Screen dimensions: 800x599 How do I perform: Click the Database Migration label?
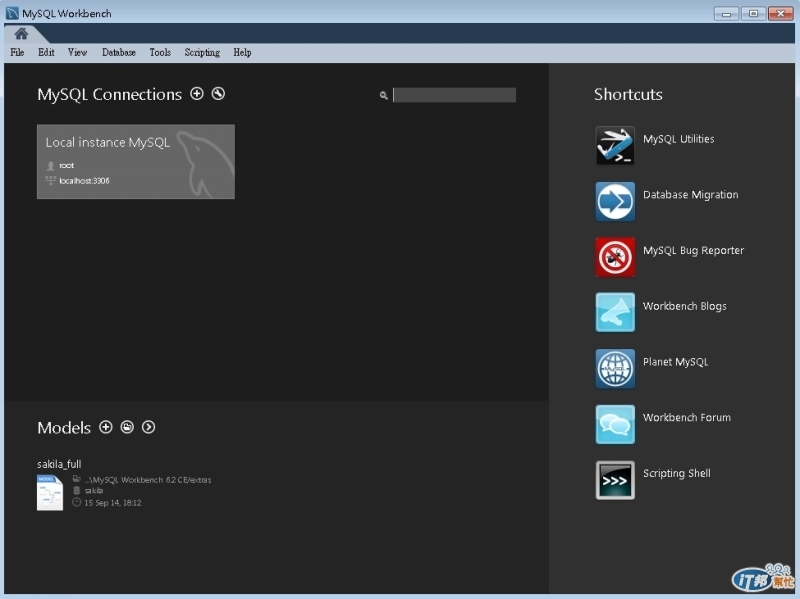pos(690,195)
